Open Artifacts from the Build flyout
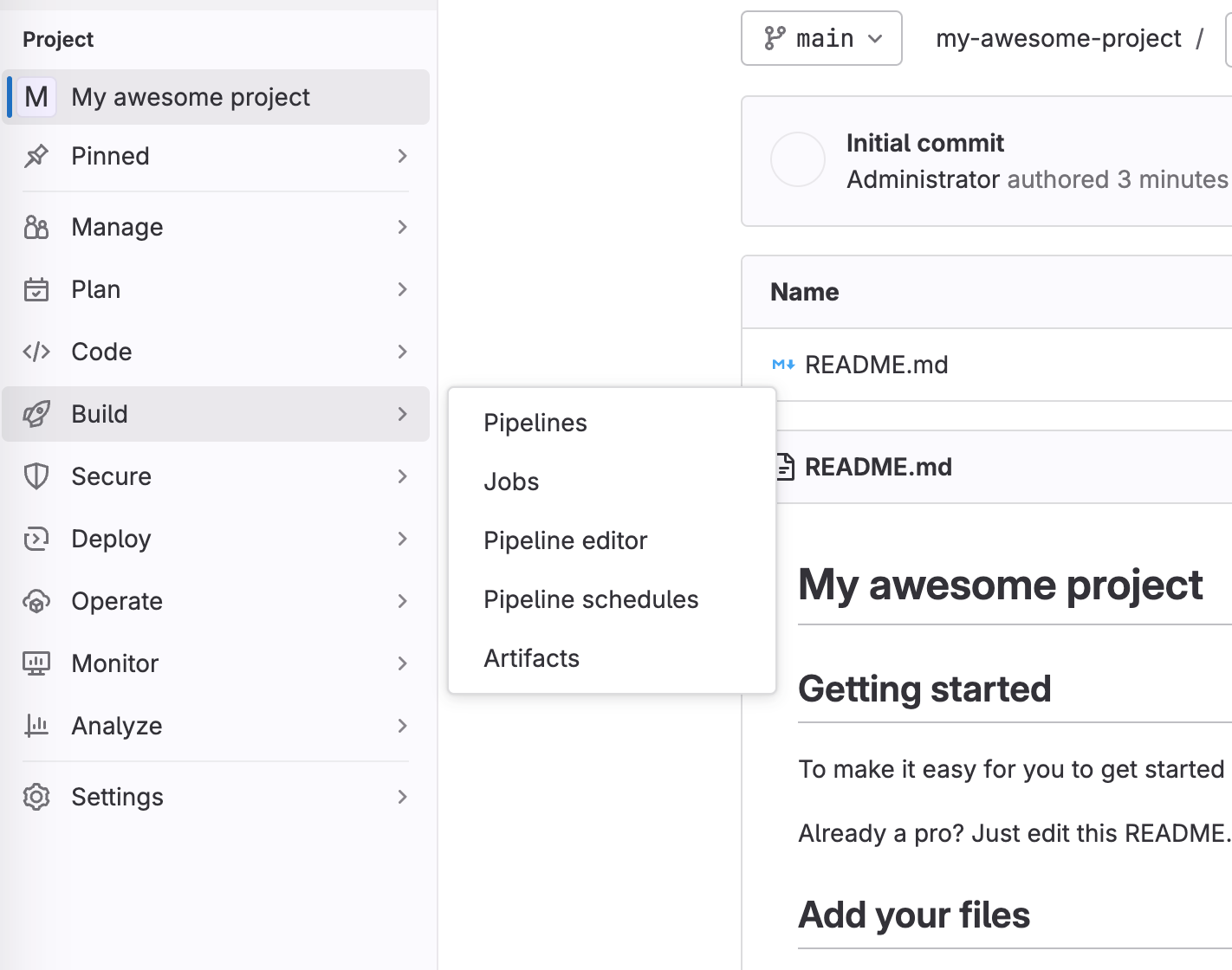Screen dimensions: 1232x970 (x=532, y=658)
